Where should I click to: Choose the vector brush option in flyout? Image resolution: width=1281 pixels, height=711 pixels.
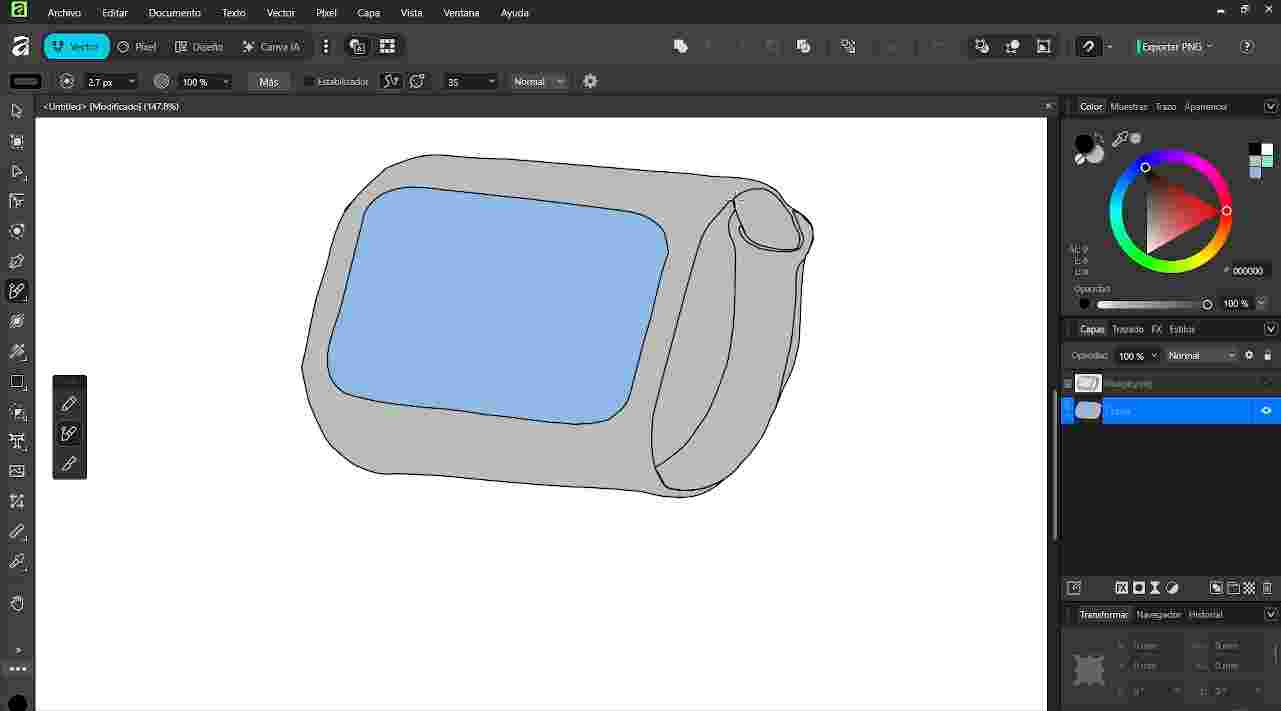69,434
